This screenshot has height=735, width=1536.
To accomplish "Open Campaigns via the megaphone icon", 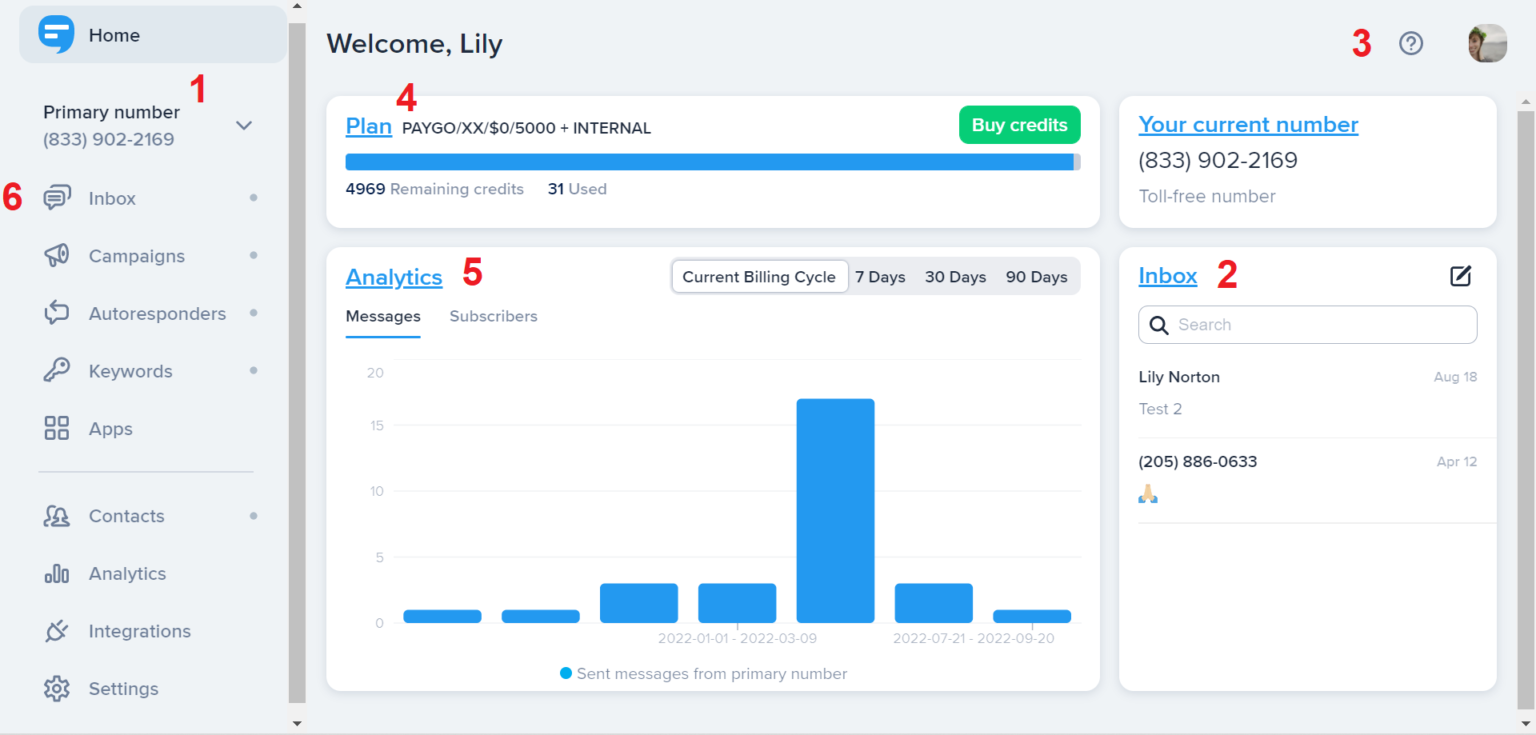I will pyautogui.click(x=57, y=256).
